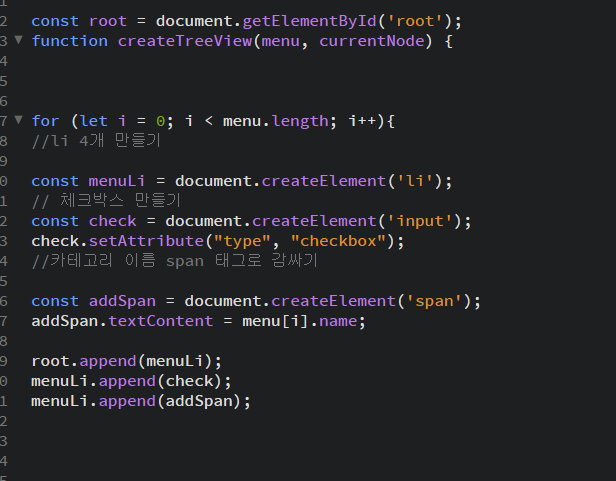
Task: Click the comment '//li 4개 만들기'
Action: coord(96,141)
